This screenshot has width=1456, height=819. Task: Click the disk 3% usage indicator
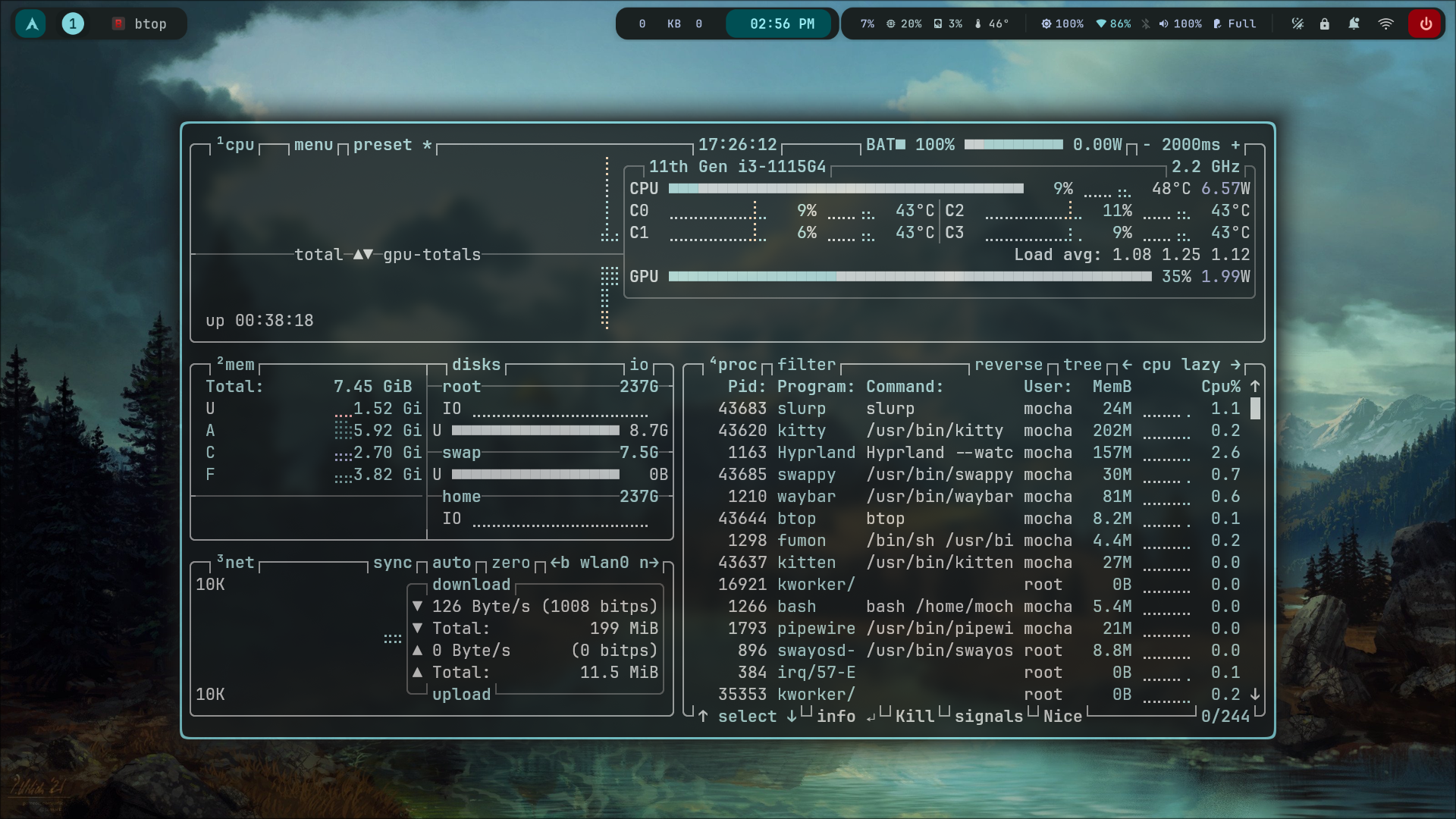point(948,24)
